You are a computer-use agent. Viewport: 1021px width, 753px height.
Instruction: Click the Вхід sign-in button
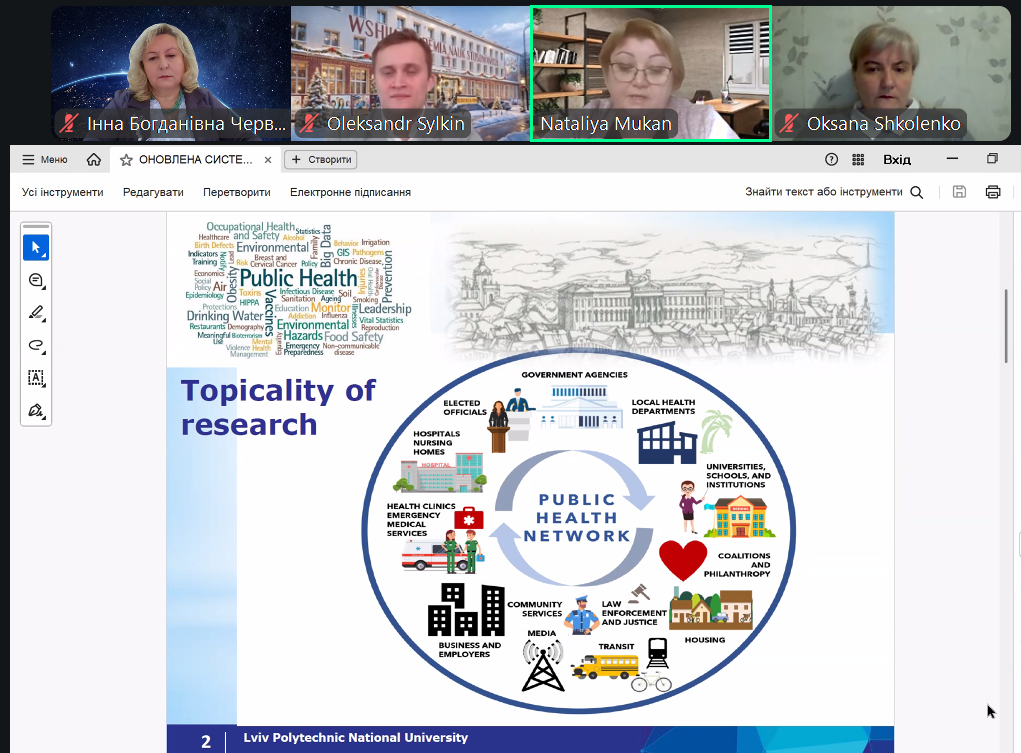(x=897, y=160)
